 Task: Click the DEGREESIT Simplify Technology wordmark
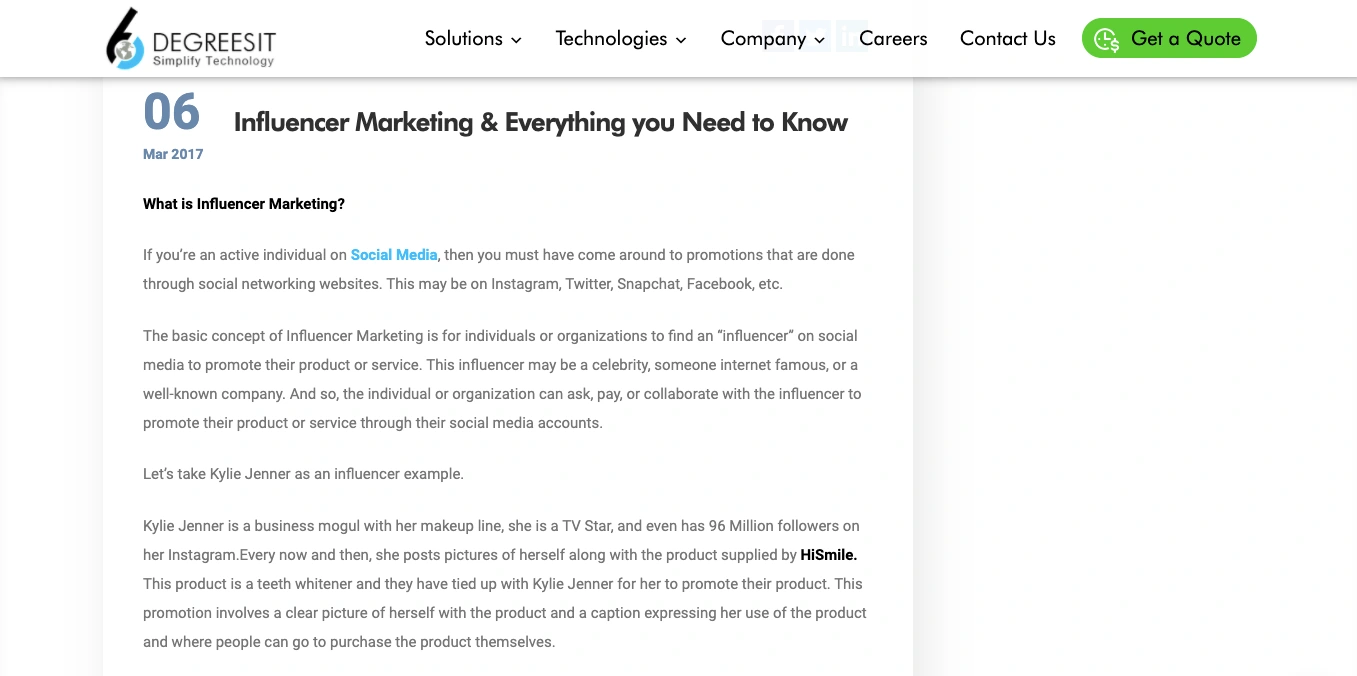click(214, 48)
